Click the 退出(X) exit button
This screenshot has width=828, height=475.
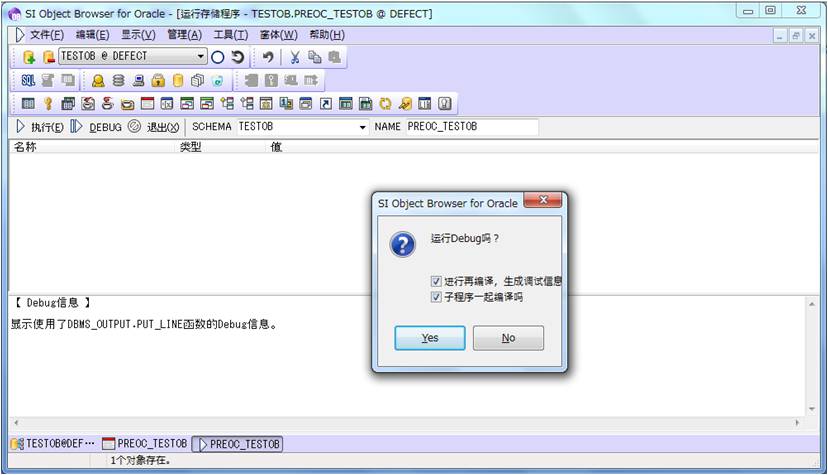(155, 127)
